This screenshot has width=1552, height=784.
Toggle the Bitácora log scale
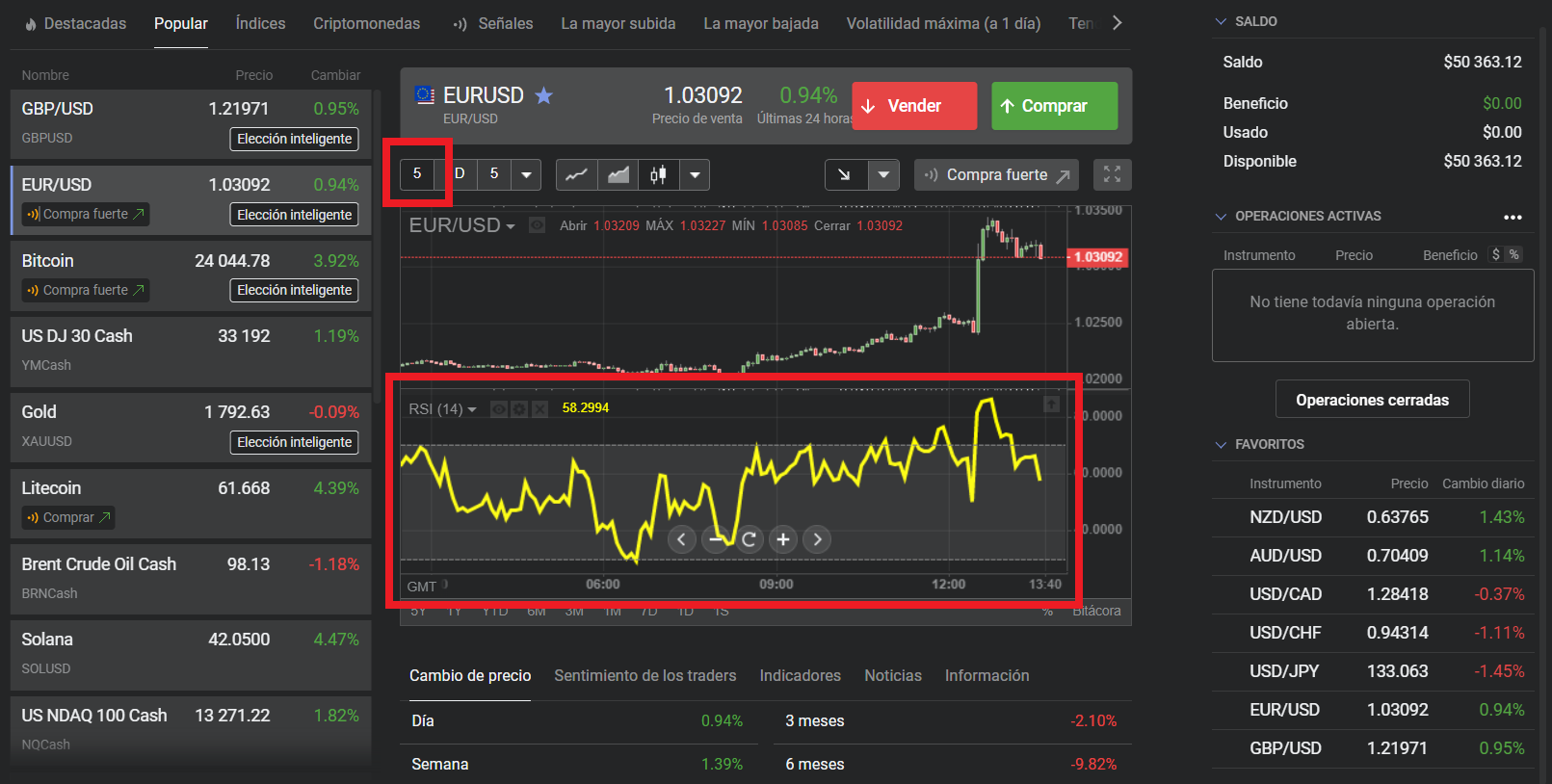[x=1096, y=611]
